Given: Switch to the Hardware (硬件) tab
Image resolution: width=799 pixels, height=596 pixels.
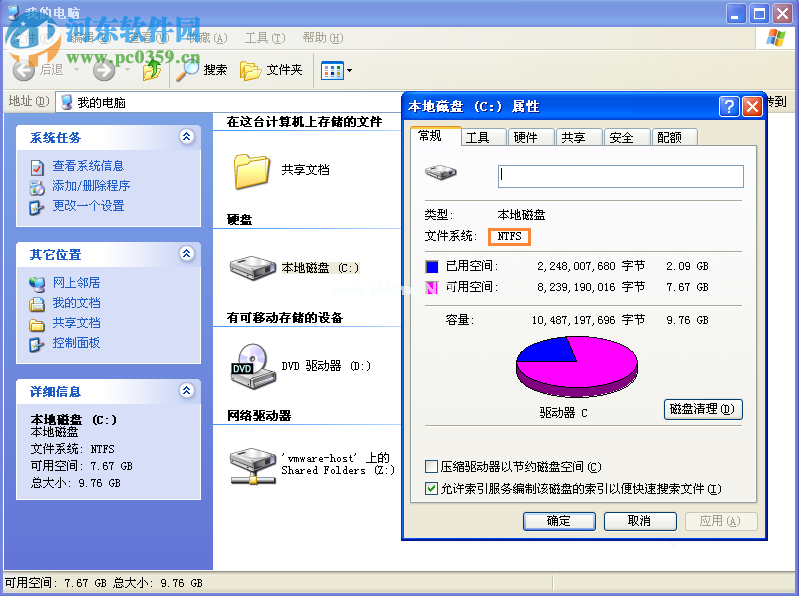Looking at the screenshot, I should point(530,137).
